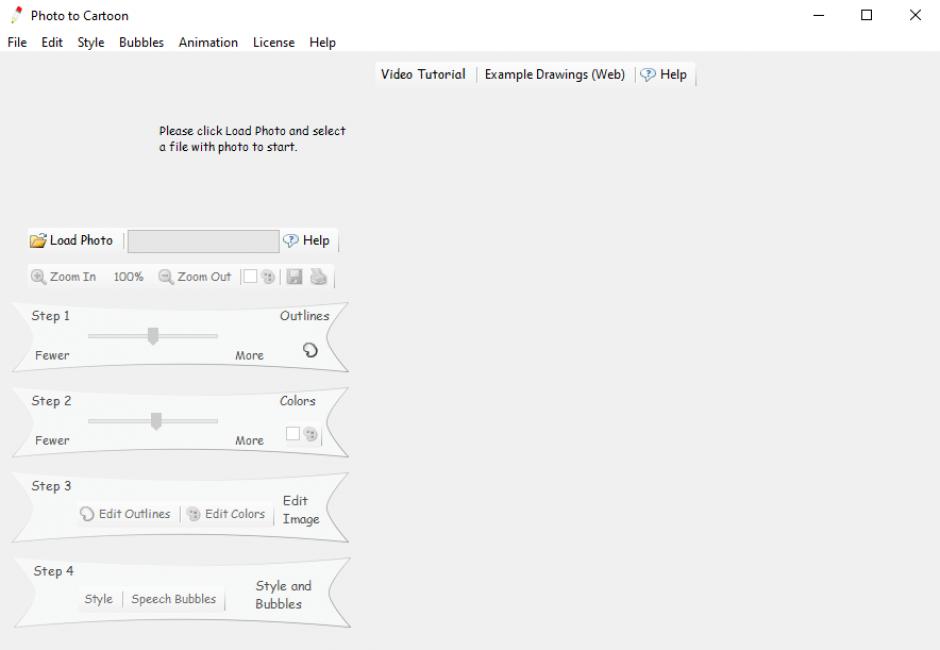
Task: Open the License menu
Action: coord(273,43)
